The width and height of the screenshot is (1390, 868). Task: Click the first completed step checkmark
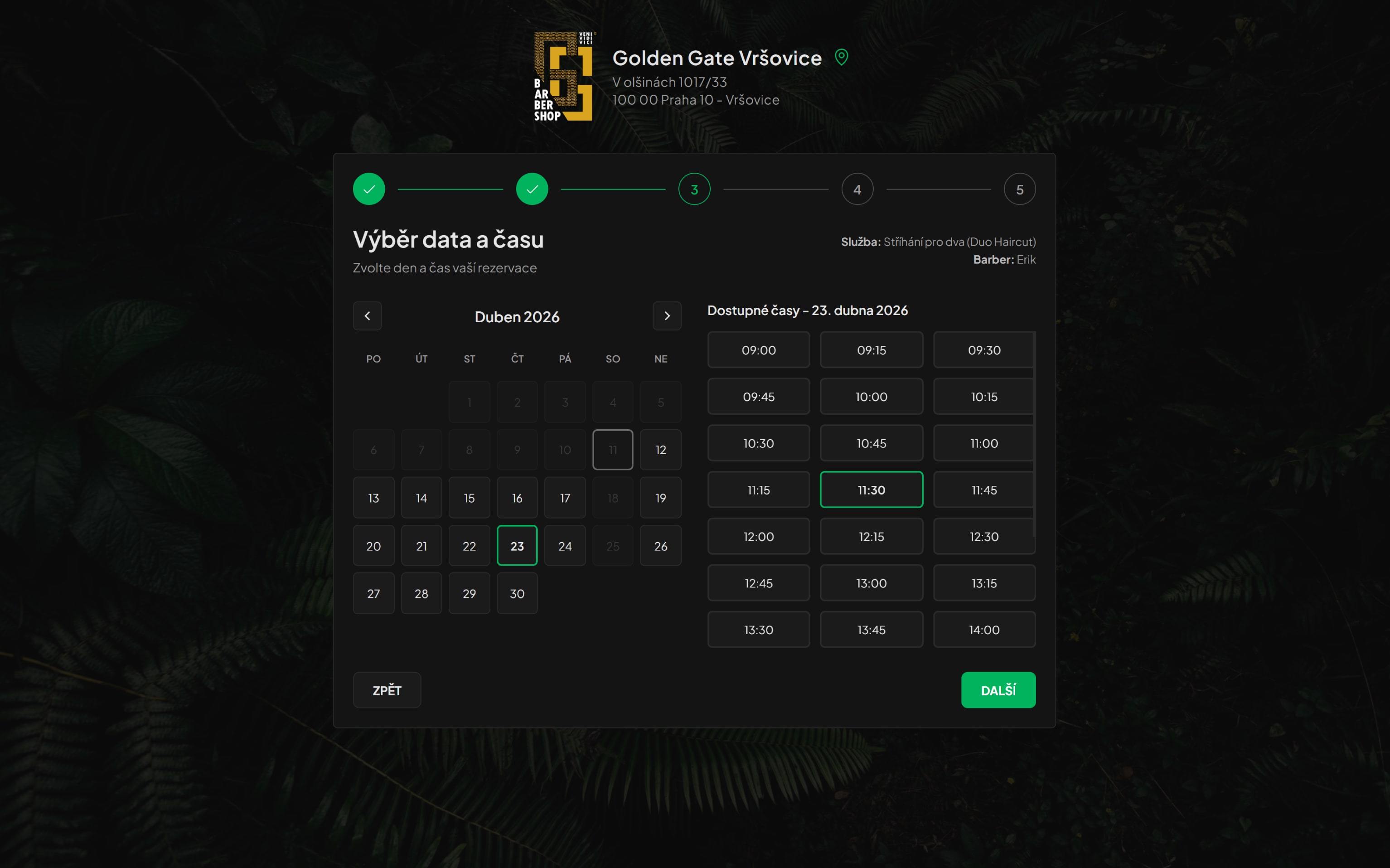point(369,189)
